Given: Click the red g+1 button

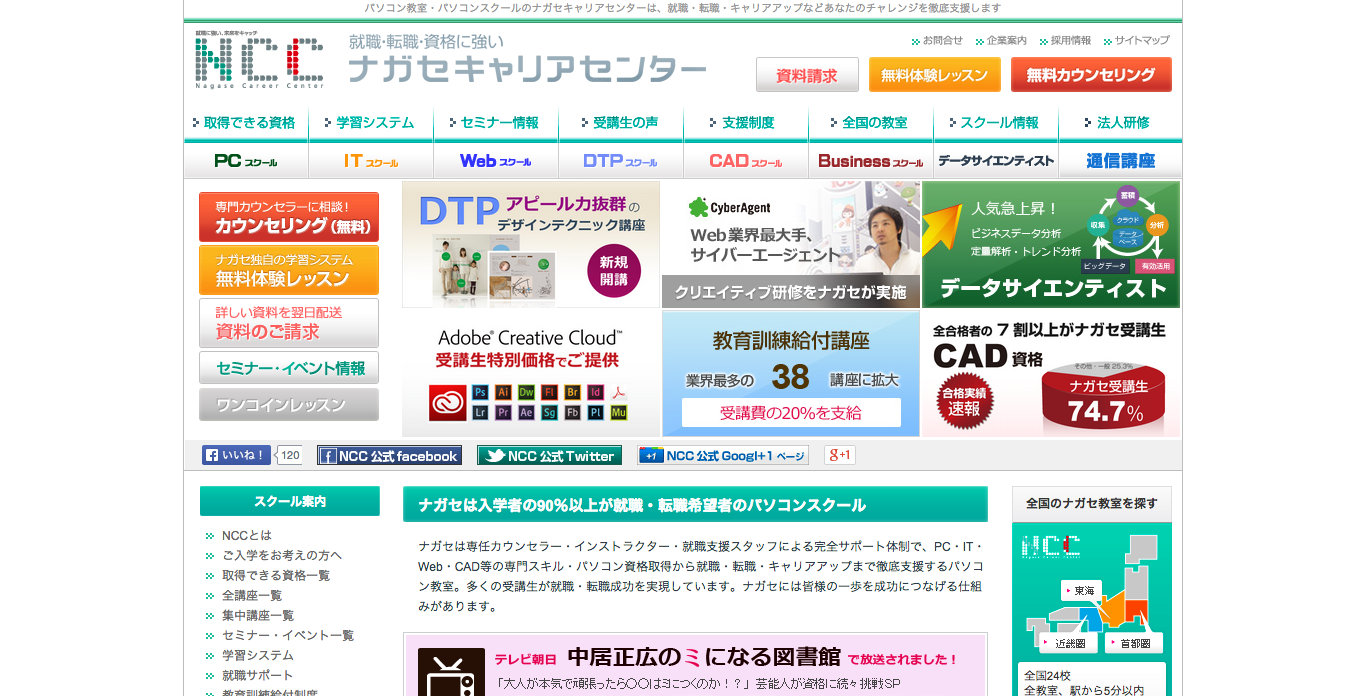Looking at the screenshot, I should [x=840, y=455].
